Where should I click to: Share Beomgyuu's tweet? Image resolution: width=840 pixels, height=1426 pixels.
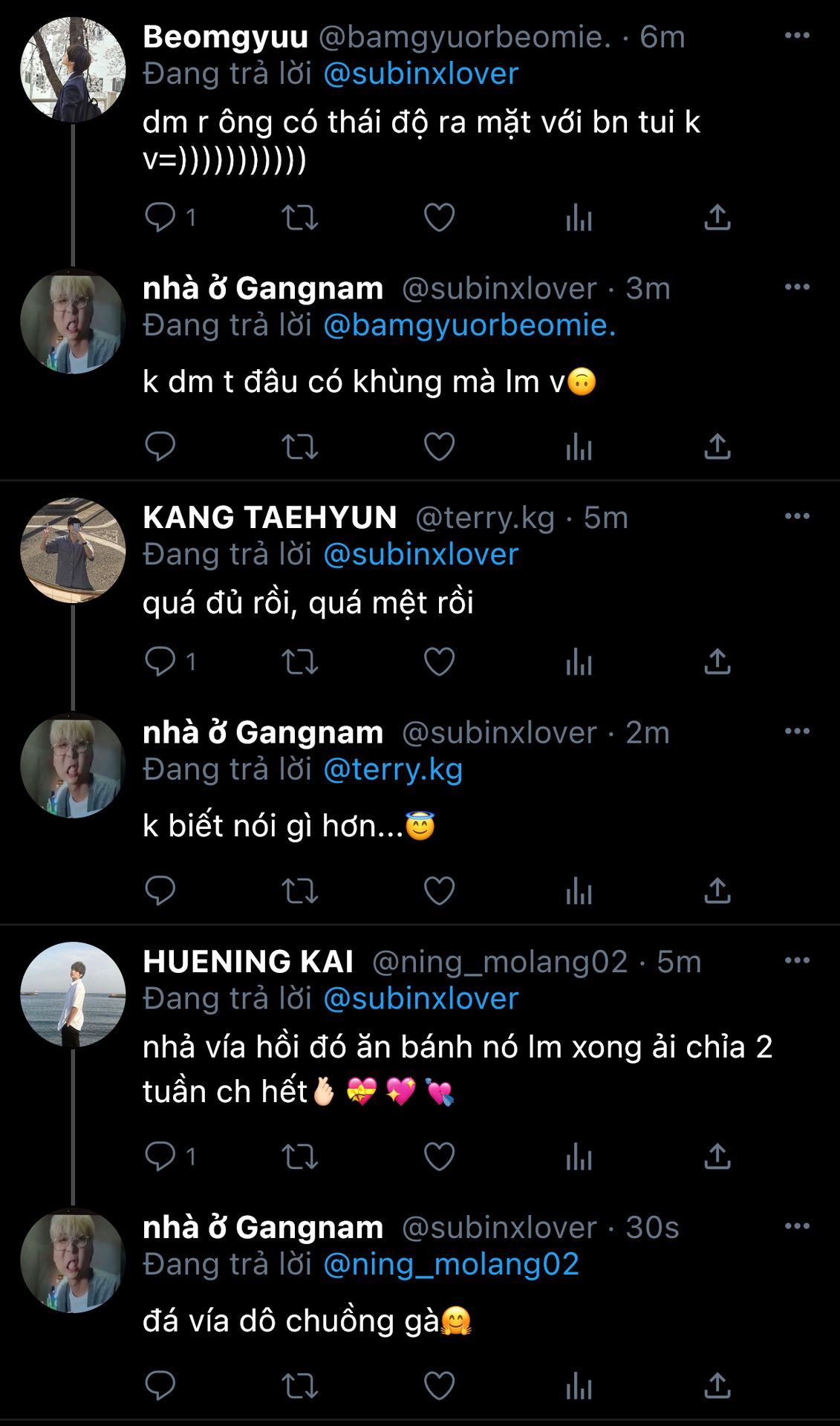[x=717, y=218]
